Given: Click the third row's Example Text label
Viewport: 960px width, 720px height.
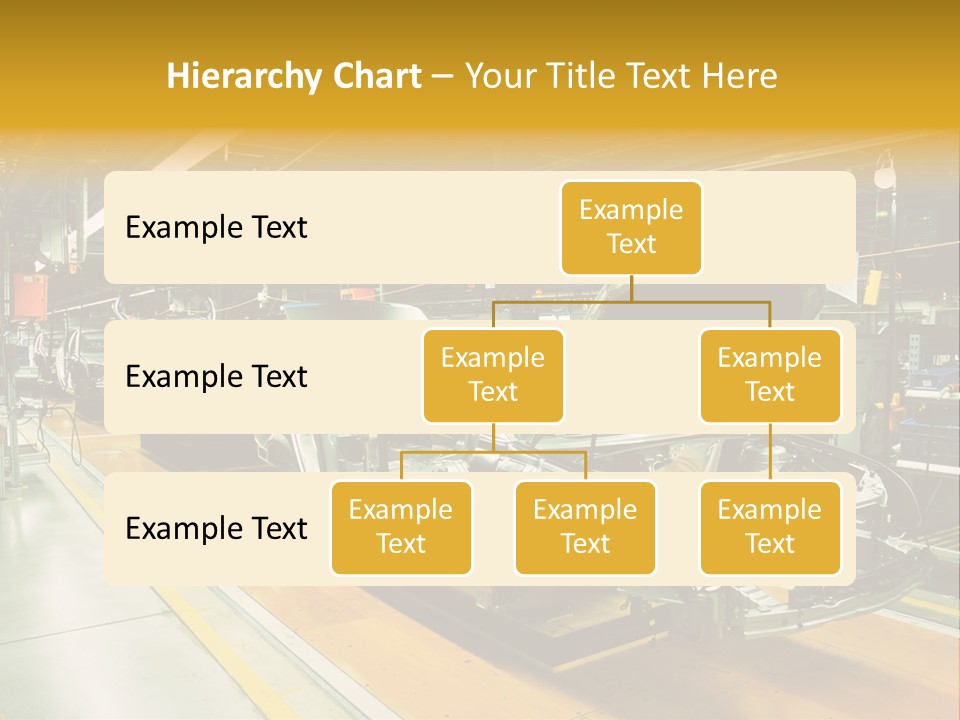Looking at the screenshot, I should click(x=216, y=528).
